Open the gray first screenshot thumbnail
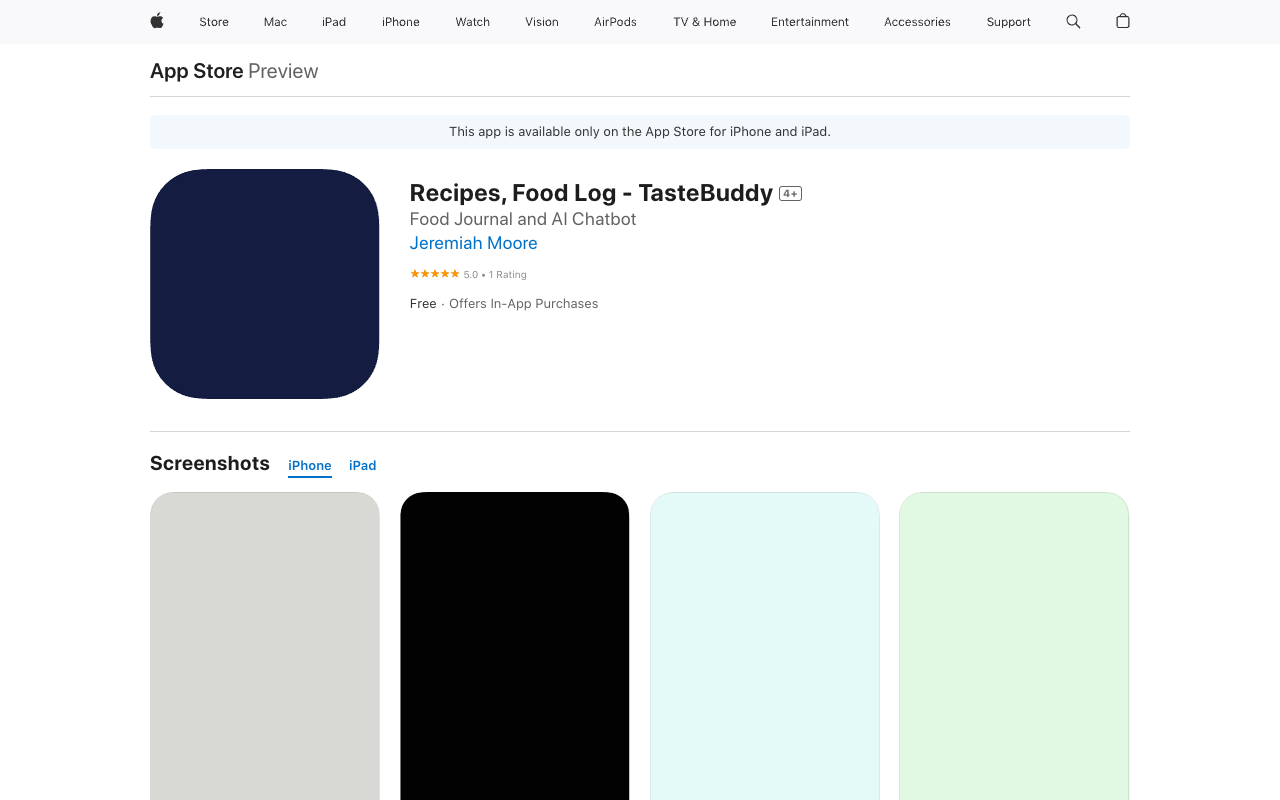This screenshot has height=800, width=1280. click(x=265, y=646)
